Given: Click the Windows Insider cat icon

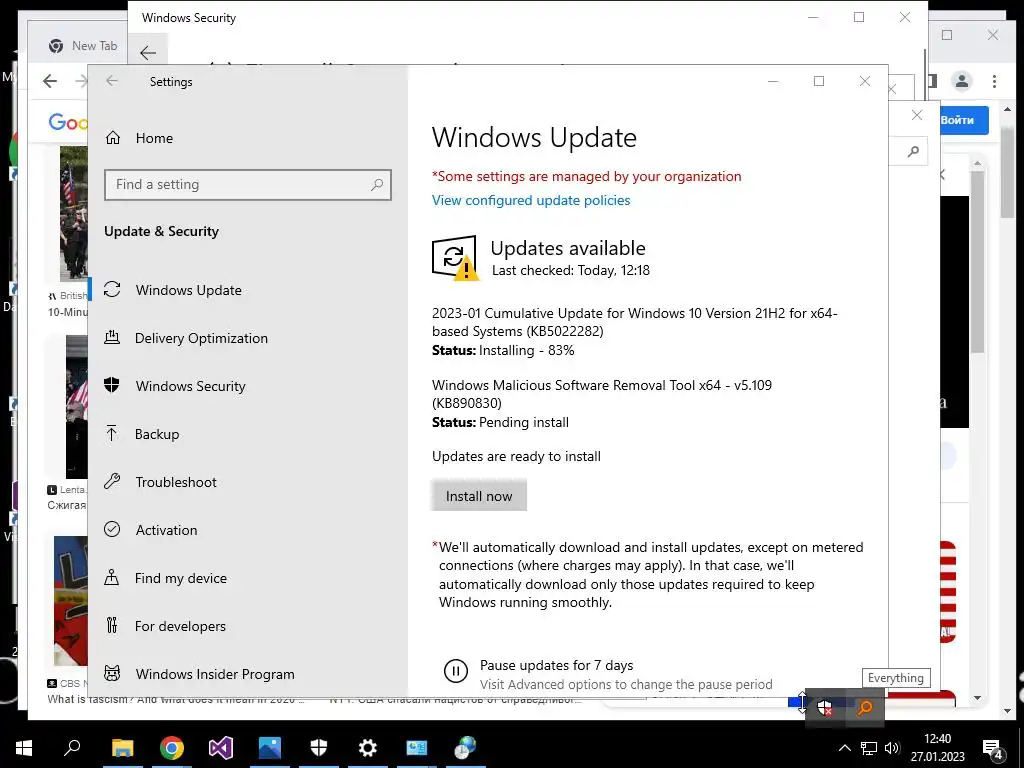Looking at the screenshot, I should coord(112,673).
